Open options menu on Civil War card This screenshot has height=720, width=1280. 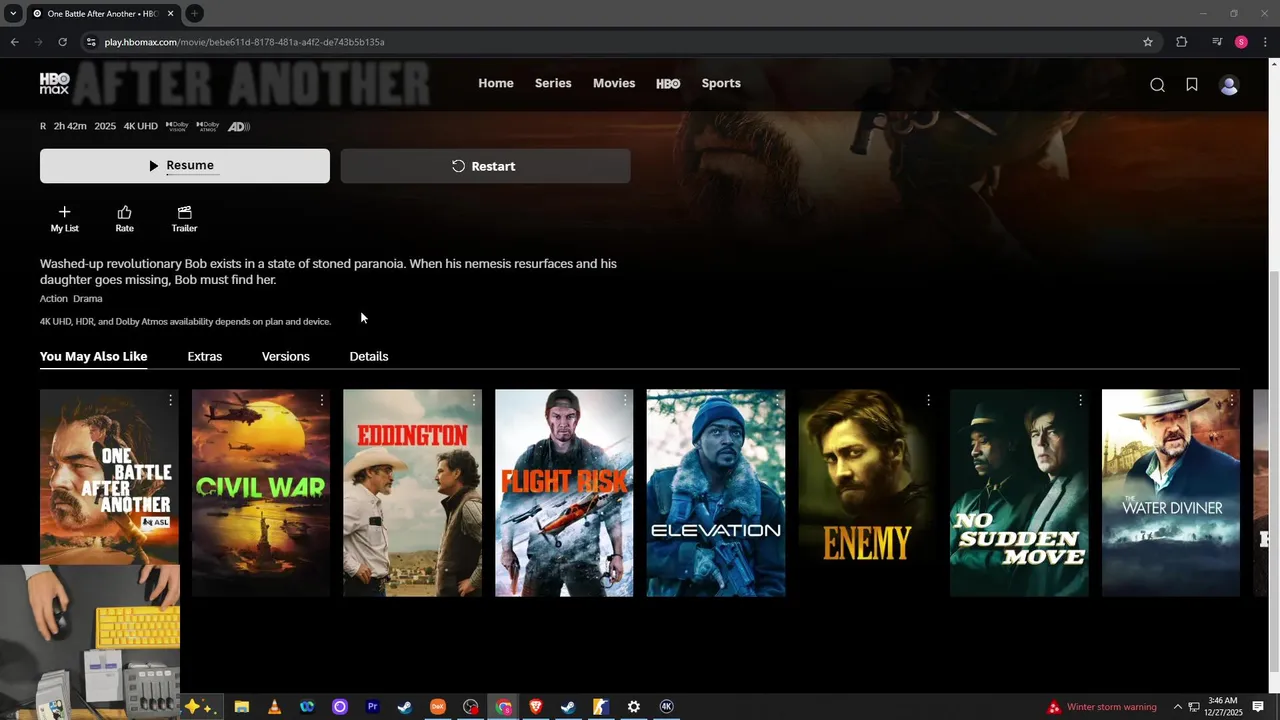(x=322, y=400)
